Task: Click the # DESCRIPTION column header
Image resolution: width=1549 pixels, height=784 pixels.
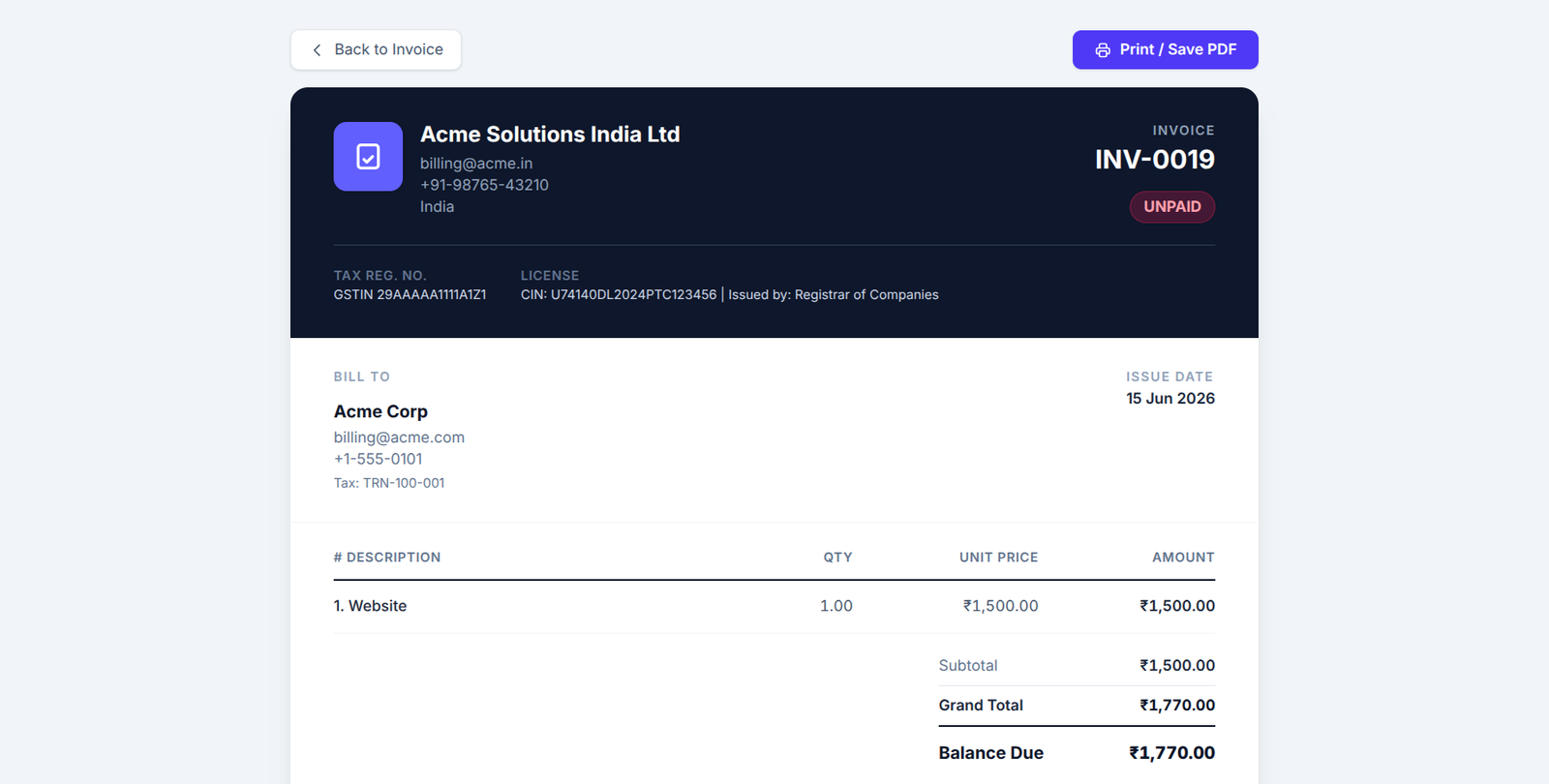Action: pyautogui.click(x=386, y=558)
